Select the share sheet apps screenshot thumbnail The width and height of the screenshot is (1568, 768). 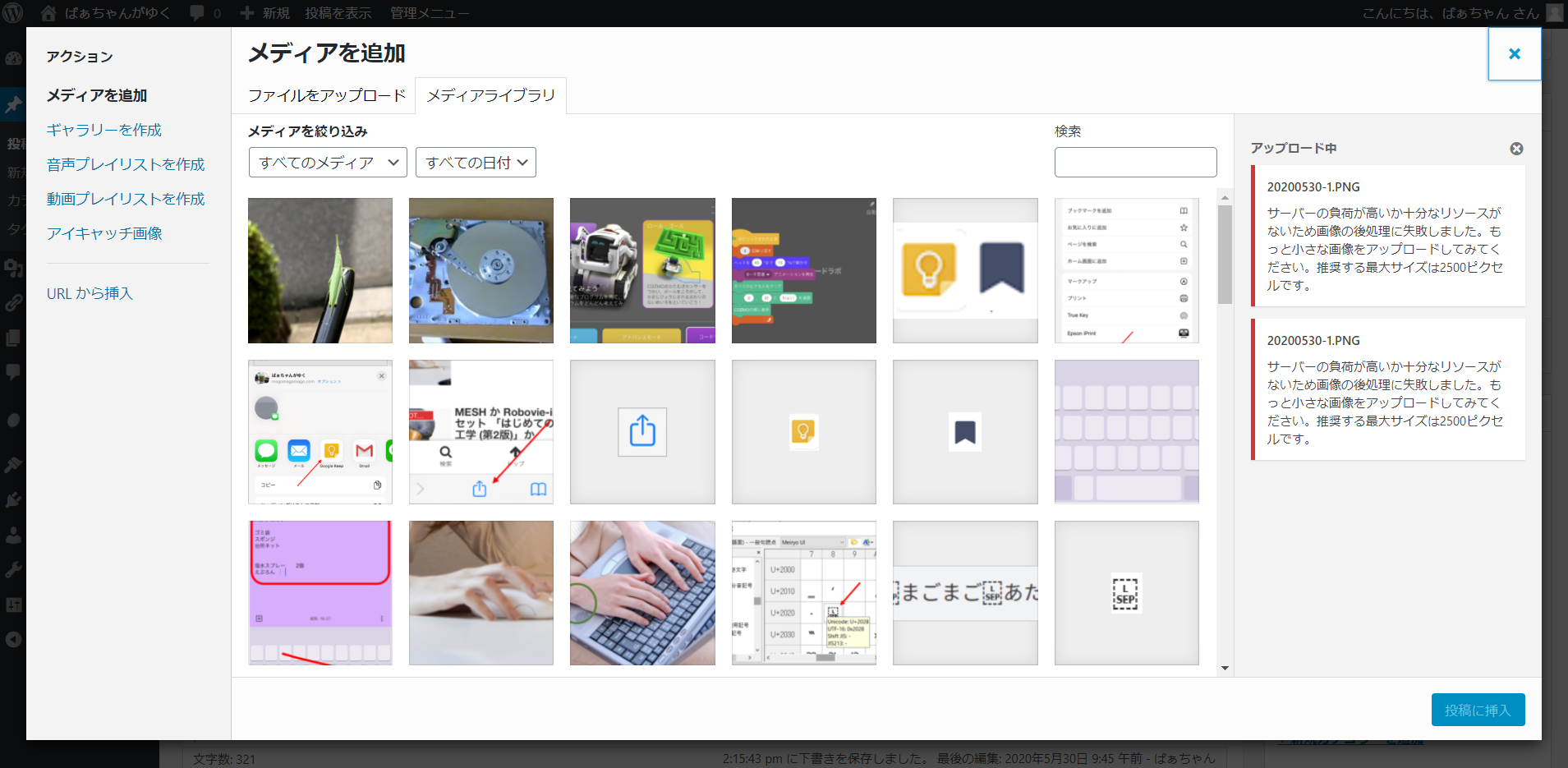click(x=320, y=432)
